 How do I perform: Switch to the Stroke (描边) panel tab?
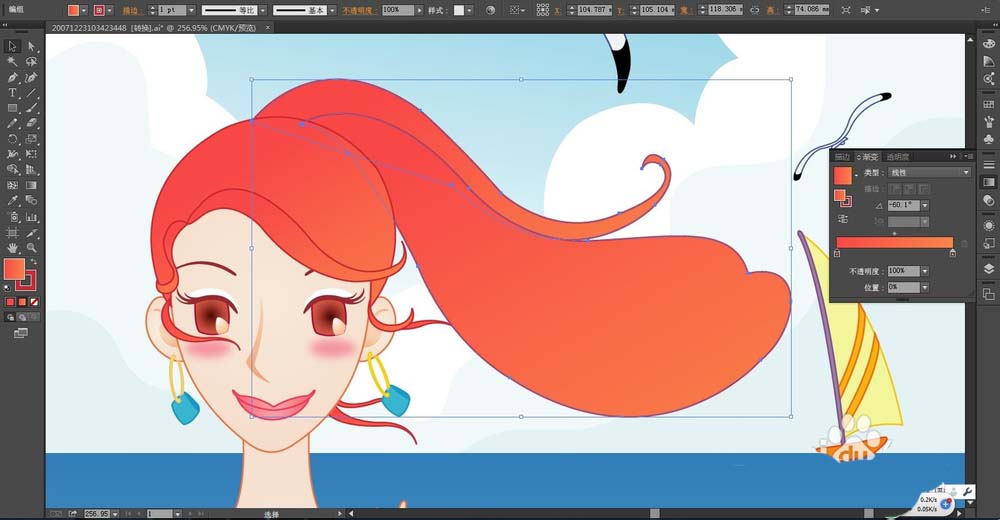click(841, 157)
